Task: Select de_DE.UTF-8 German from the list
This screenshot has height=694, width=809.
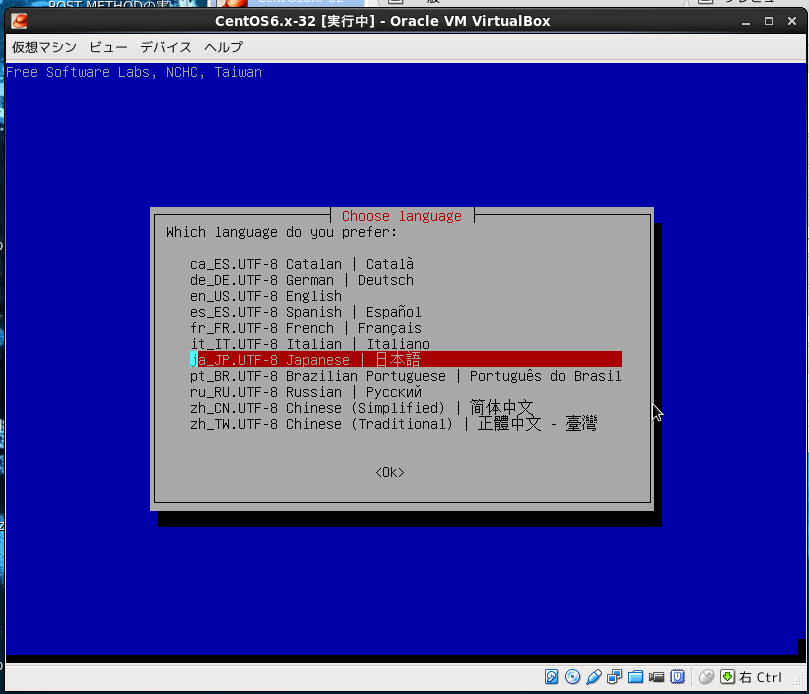Action: (x=301, y=280)
